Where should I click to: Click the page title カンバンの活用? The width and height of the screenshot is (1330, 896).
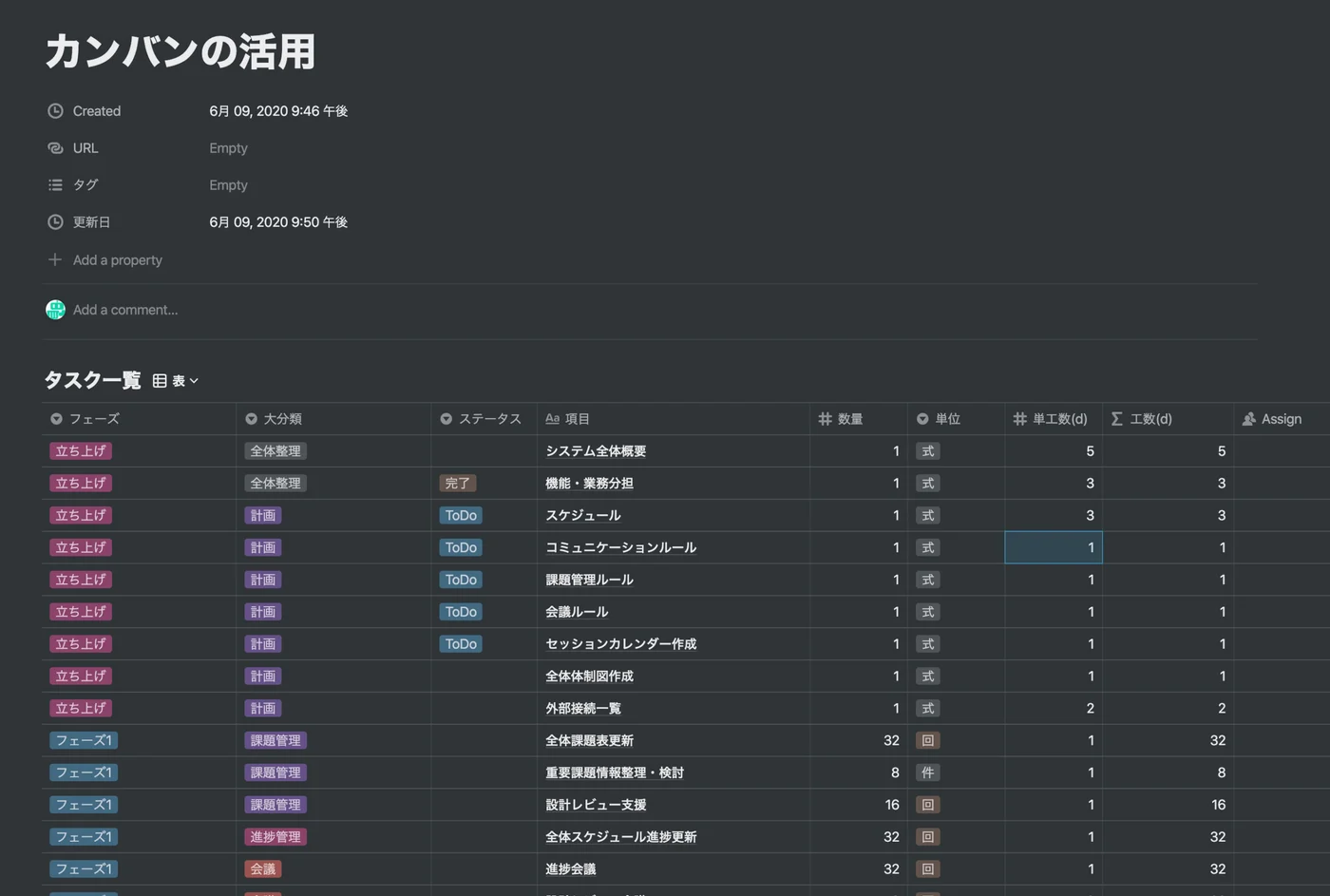click(180, 51)
